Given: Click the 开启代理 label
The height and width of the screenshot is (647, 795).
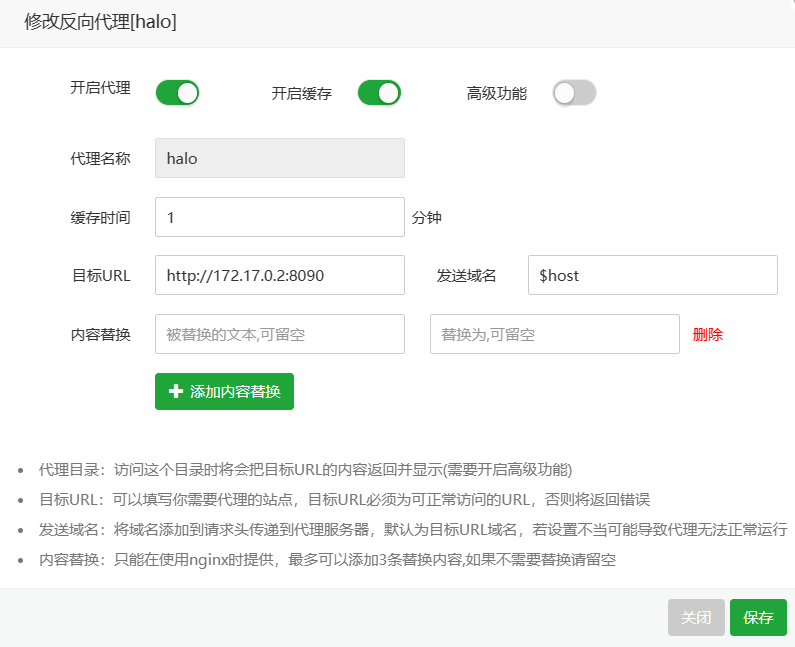Looking at the screenshot, I should (x=100, y=88).
